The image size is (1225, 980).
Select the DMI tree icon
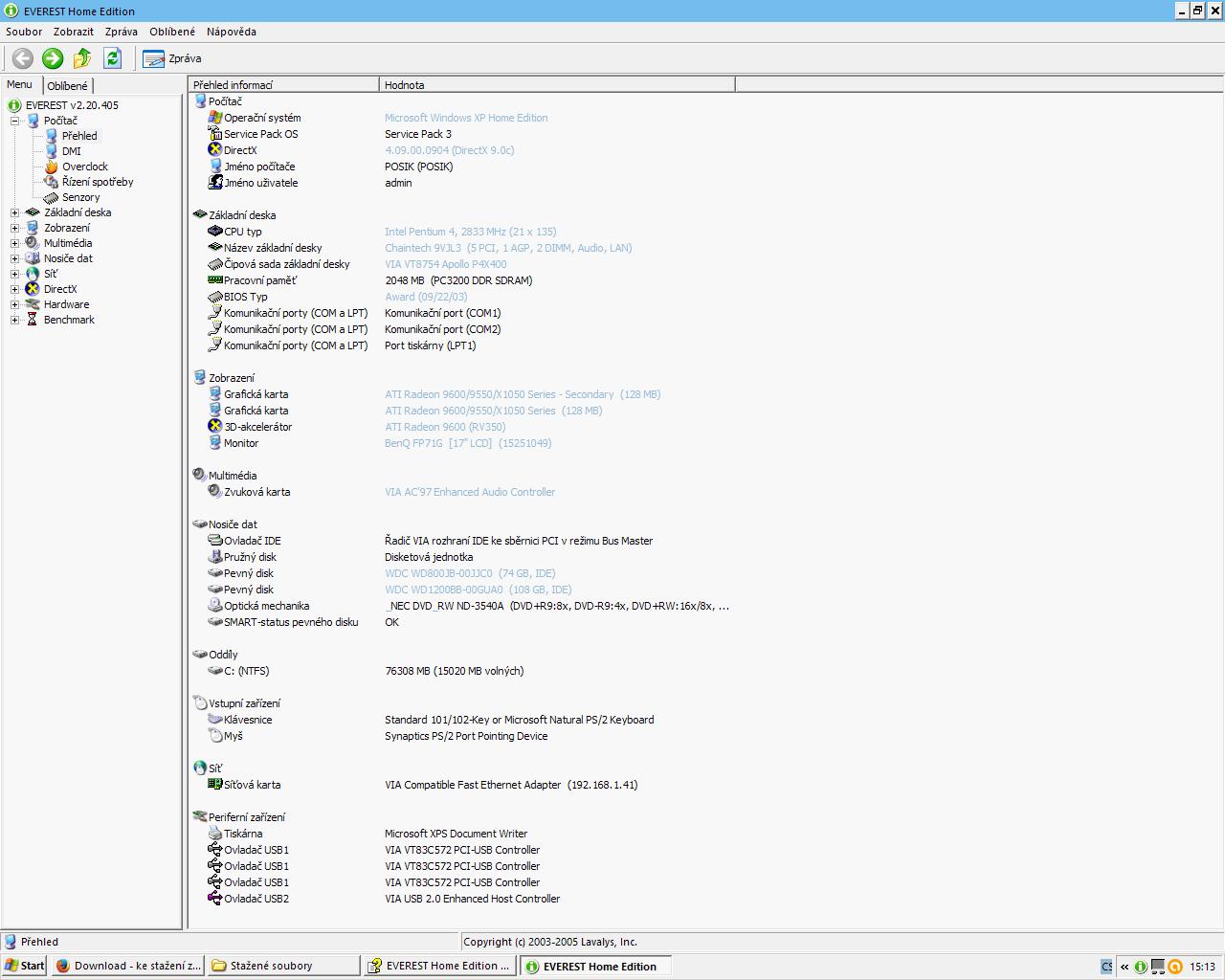point(52,151)
